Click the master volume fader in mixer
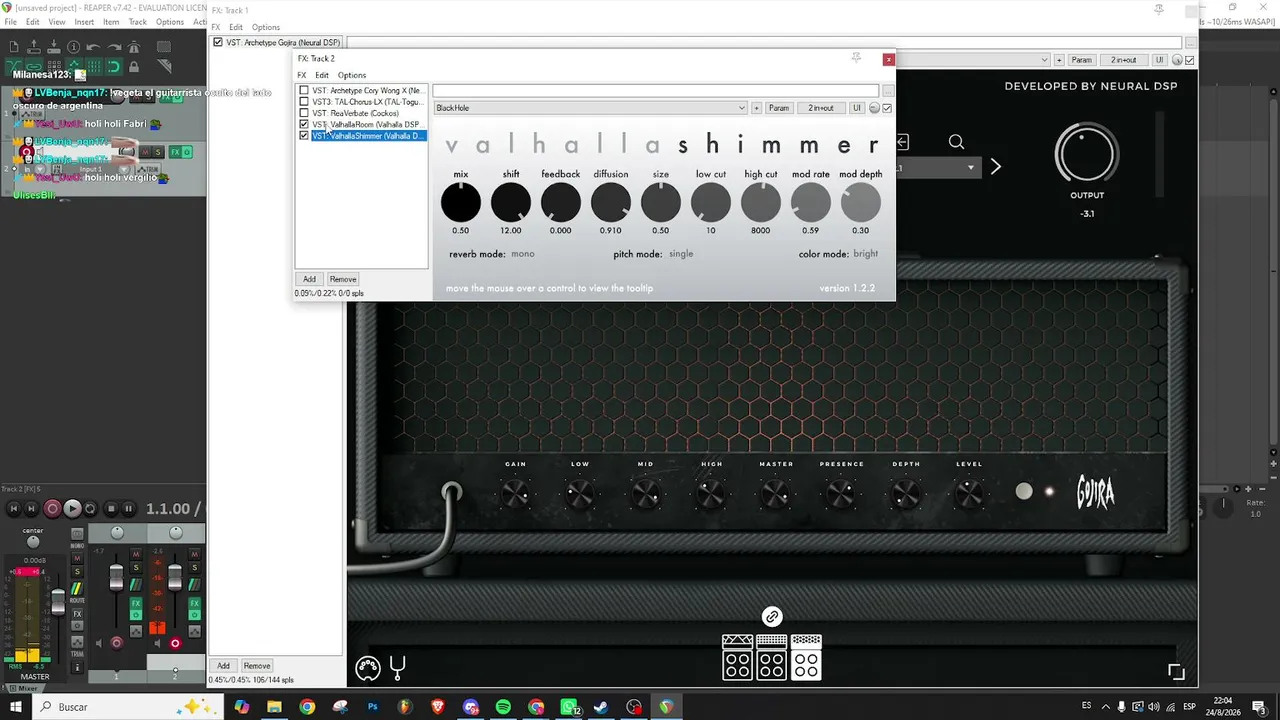 pyautogui.click(x=58, y=603)
